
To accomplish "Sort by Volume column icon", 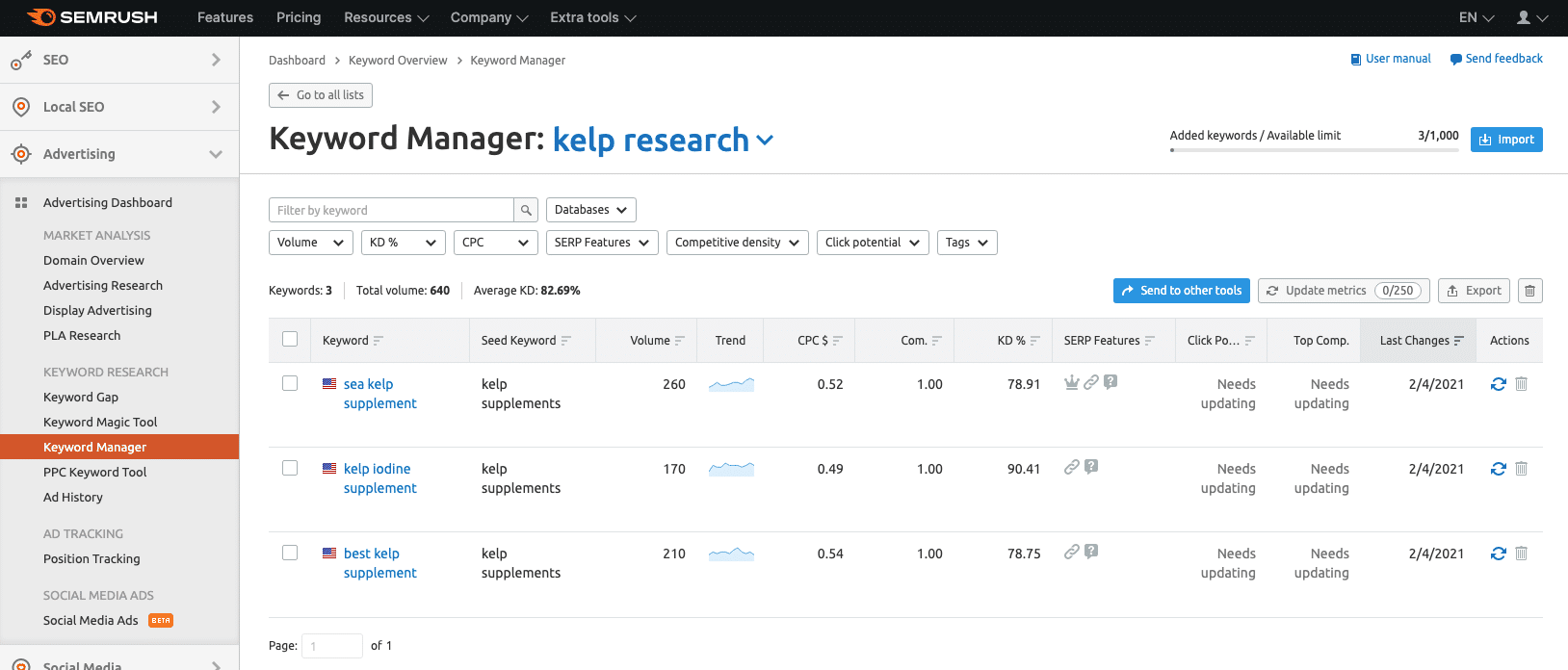I will [x=680, y=341].
